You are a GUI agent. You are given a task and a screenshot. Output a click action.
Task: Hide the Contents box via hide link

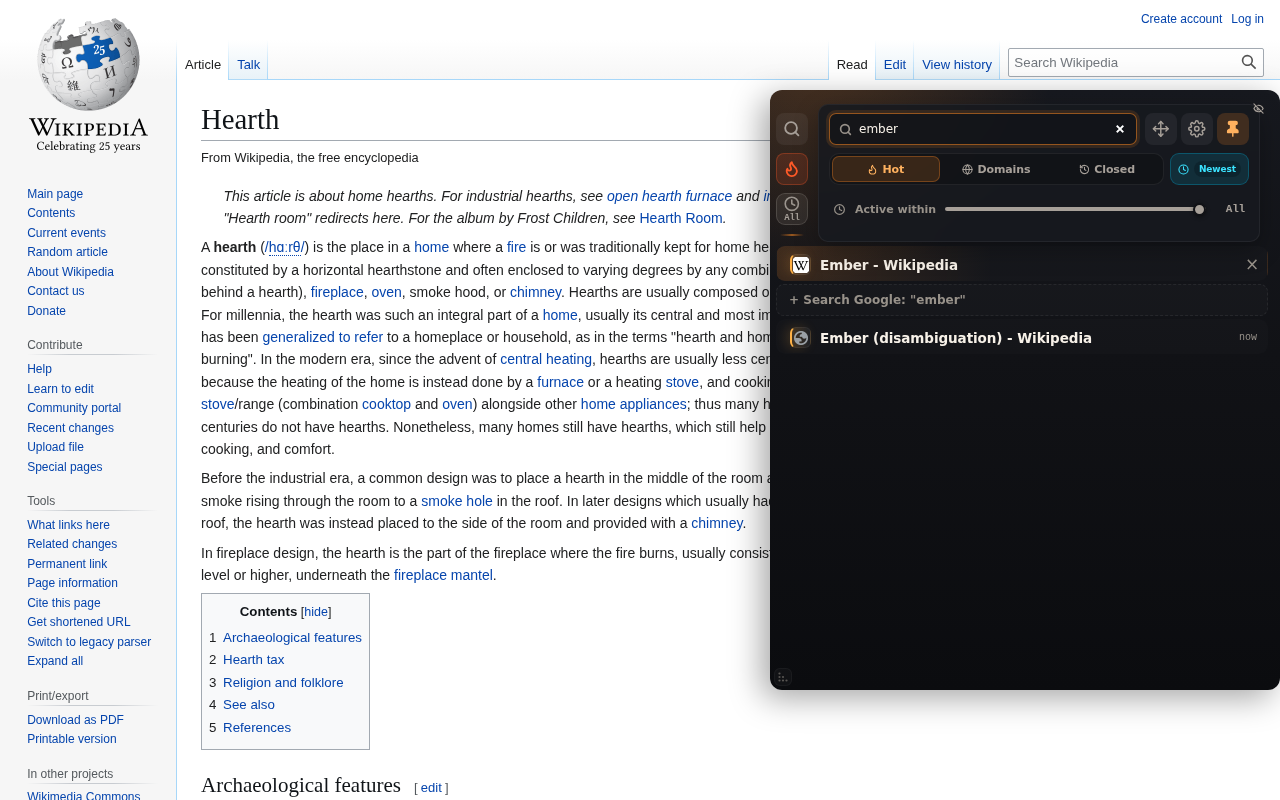coord(316,612)
